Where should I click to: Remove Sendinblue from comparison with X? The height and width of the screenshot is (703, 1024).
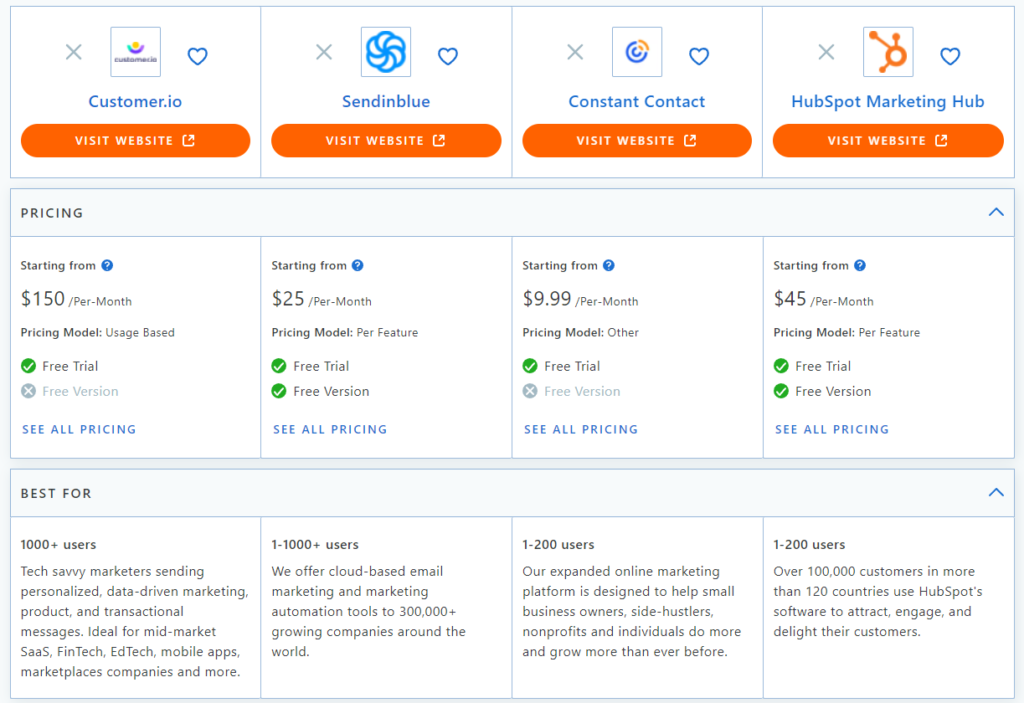(x=324, y=52)
